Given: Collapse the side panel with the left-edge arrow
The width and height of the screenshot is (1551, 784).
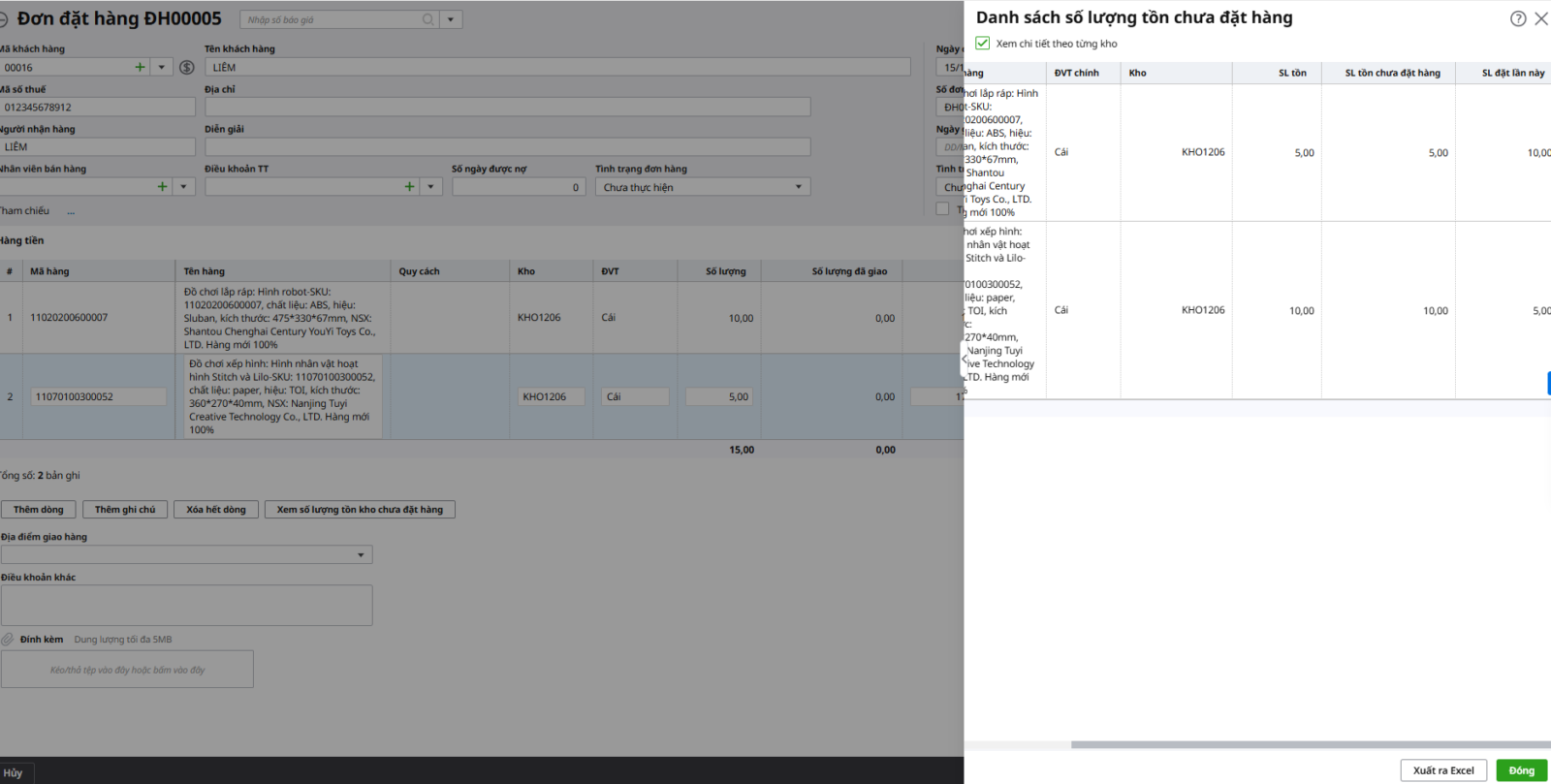Looking at the screenshot, I should pyautogui.click(x=965, y=359).
